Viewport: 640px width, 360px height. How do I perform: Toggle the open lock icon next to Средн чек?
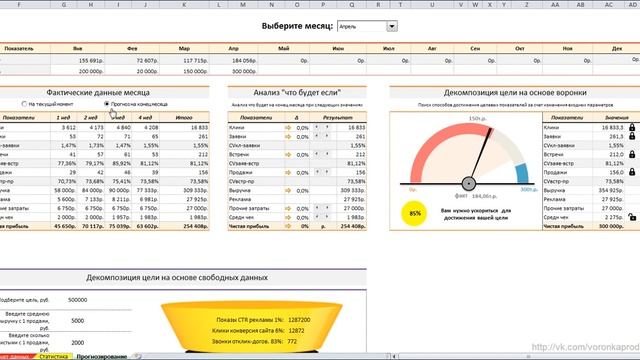pyautogui.click(x=632, y=217)
